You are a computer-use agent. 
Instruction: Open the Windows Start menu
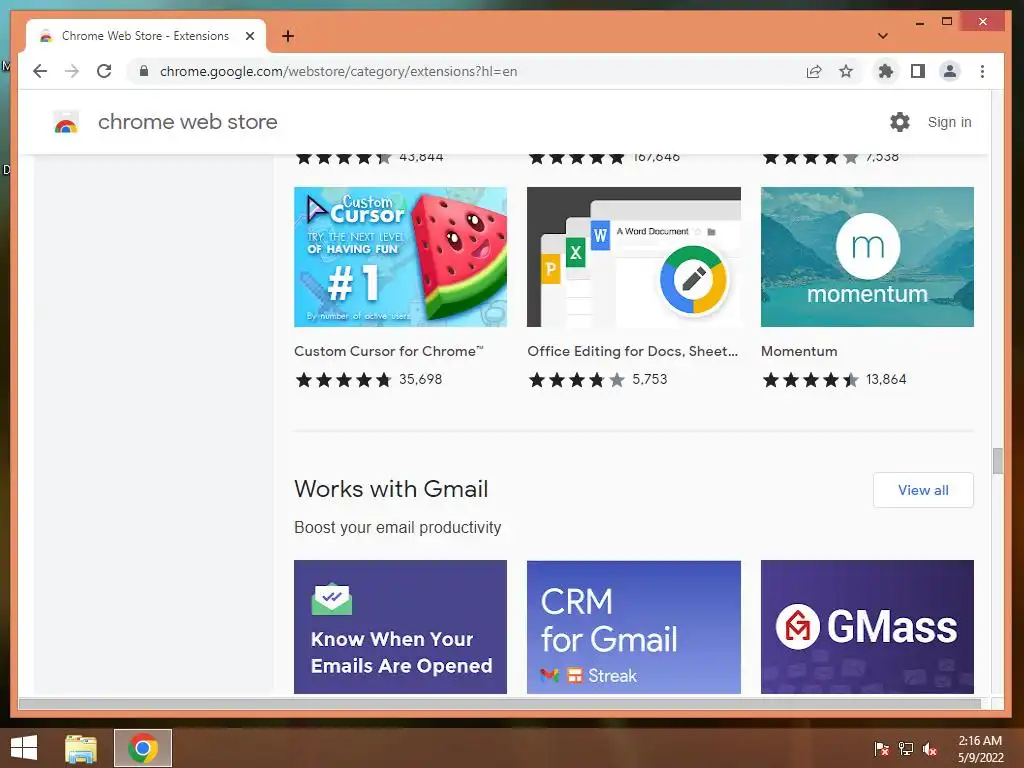point(24,748)
